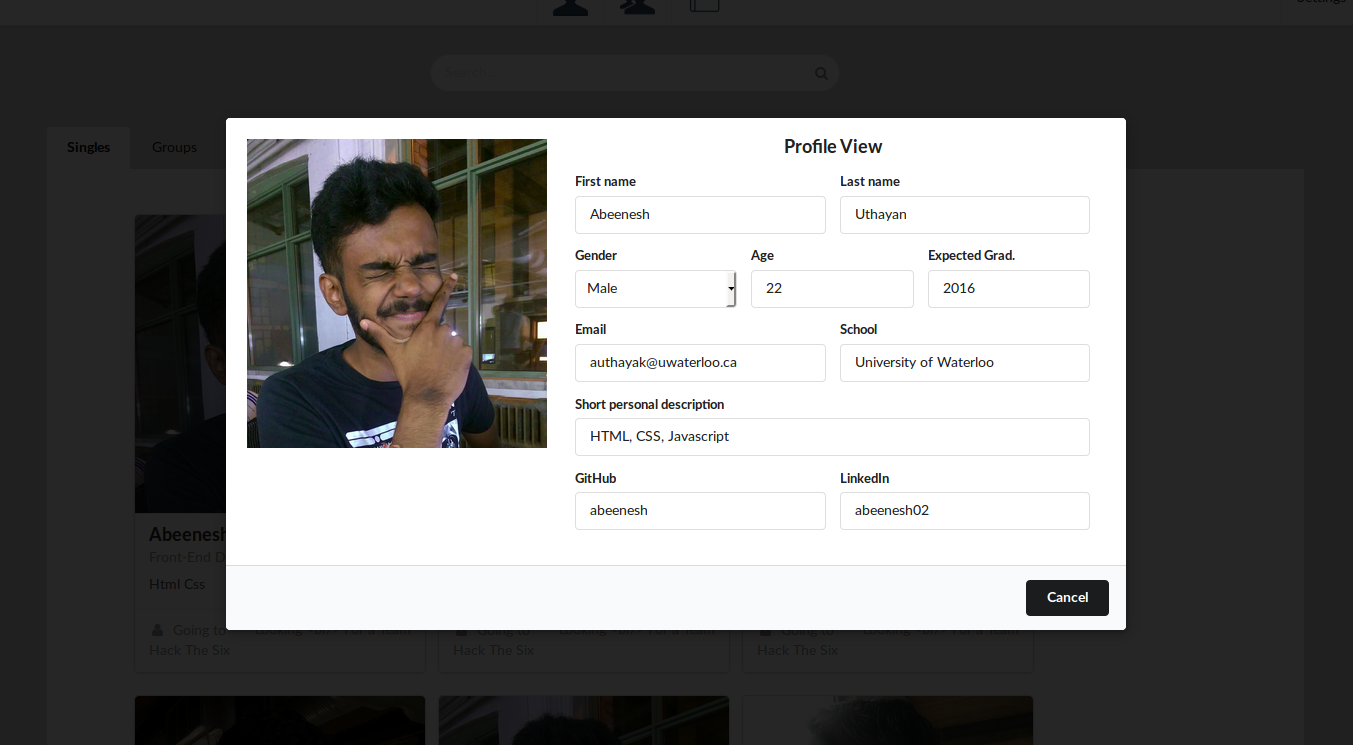
Task: Switch to the Singles tab
Action: point(88,147)
